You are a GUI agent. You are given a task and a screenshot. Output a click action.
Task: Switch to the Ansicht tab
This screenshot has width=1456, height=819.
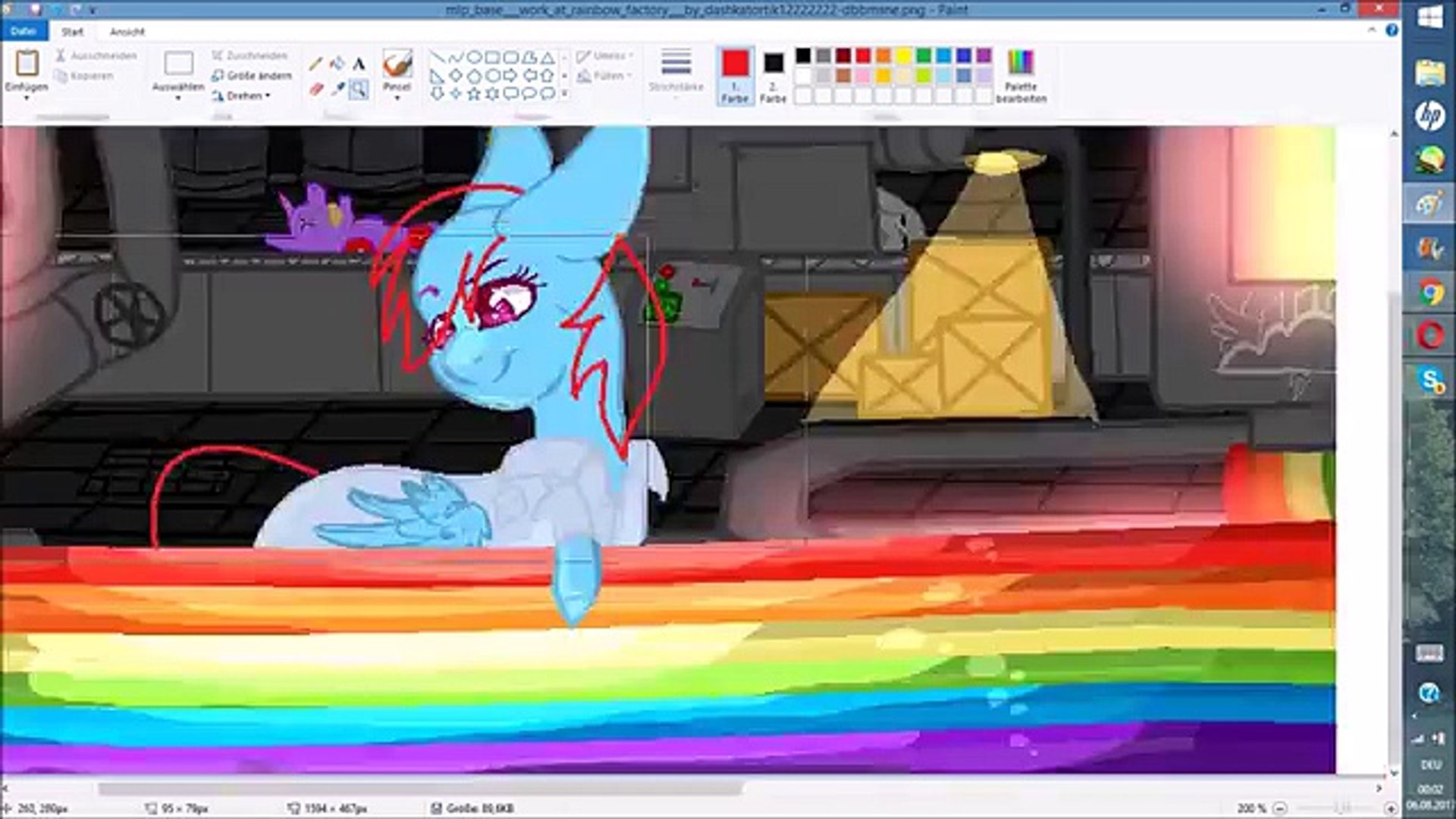(127, 32)
